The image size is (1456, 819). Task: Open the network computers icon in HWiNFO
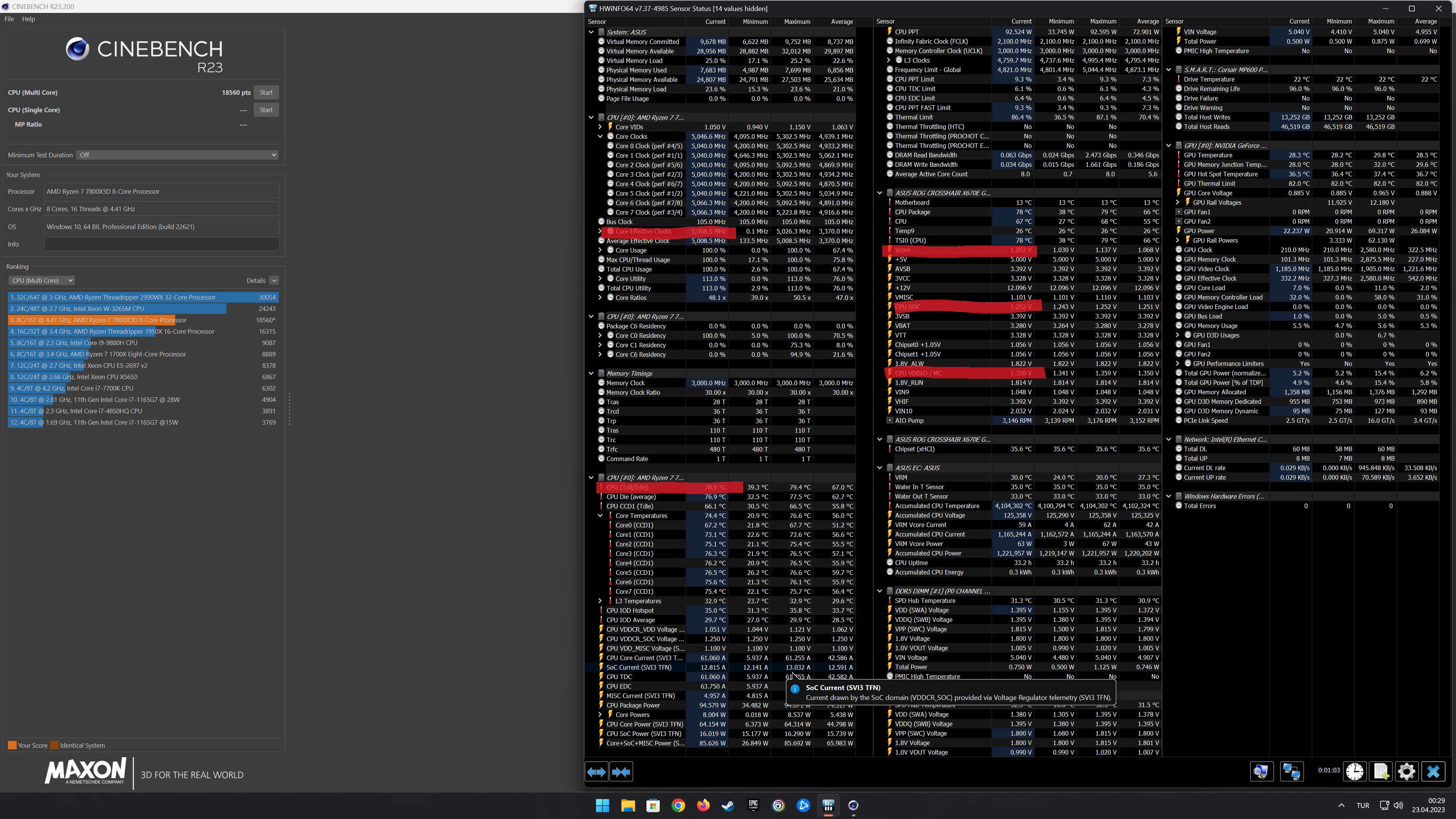[1291, 772]
